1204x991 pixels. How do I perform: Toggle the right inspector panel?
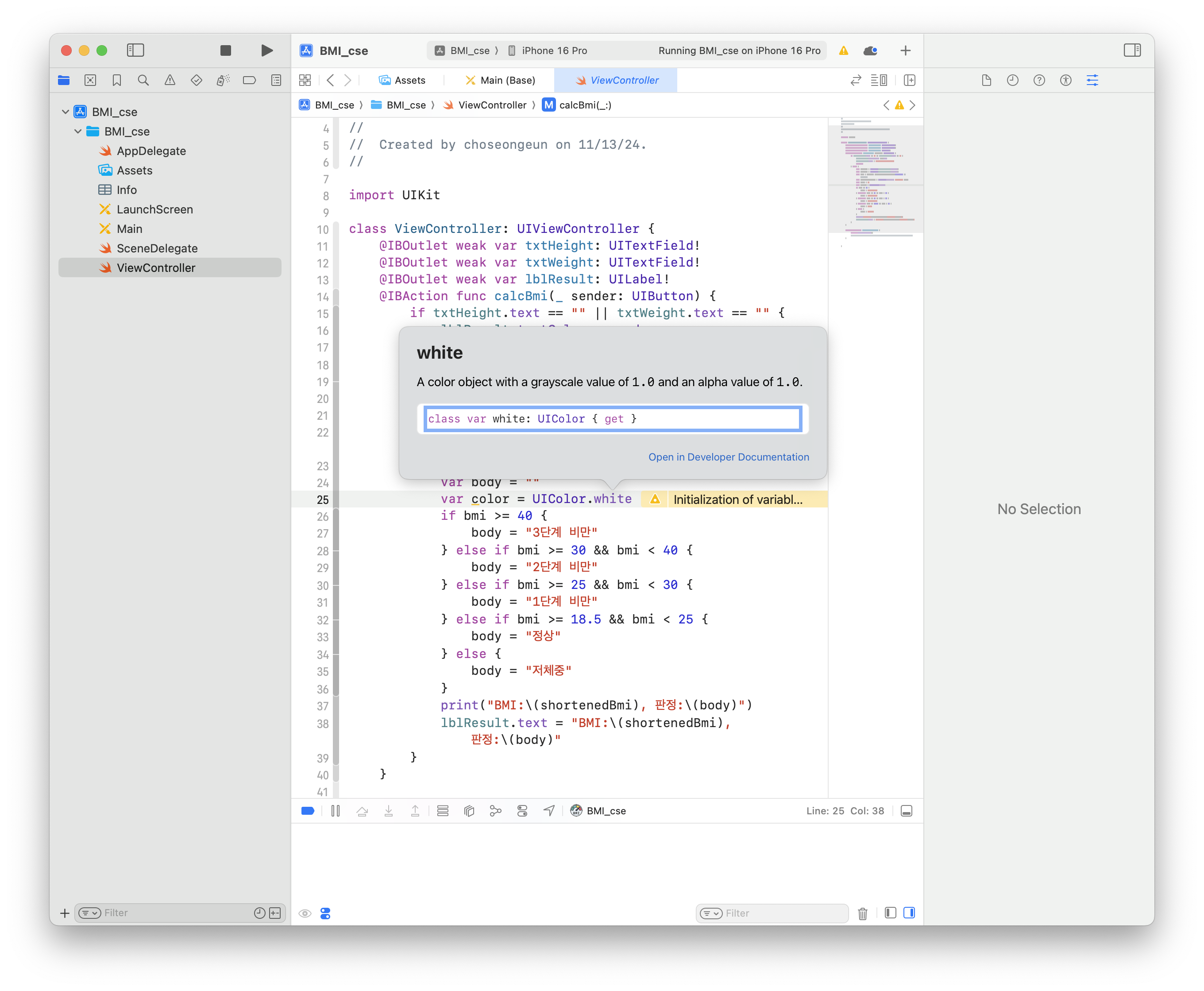[1132, 51]
